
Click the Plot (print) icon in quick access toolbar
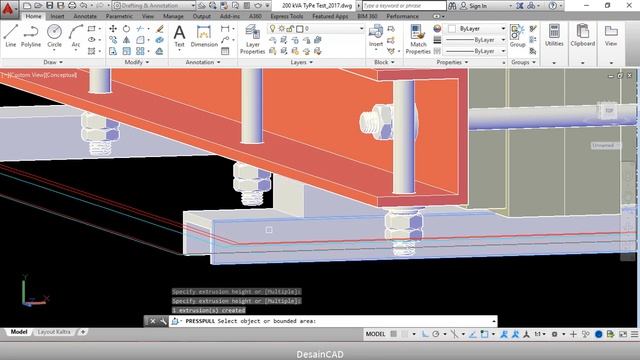[x=72, y=6]
